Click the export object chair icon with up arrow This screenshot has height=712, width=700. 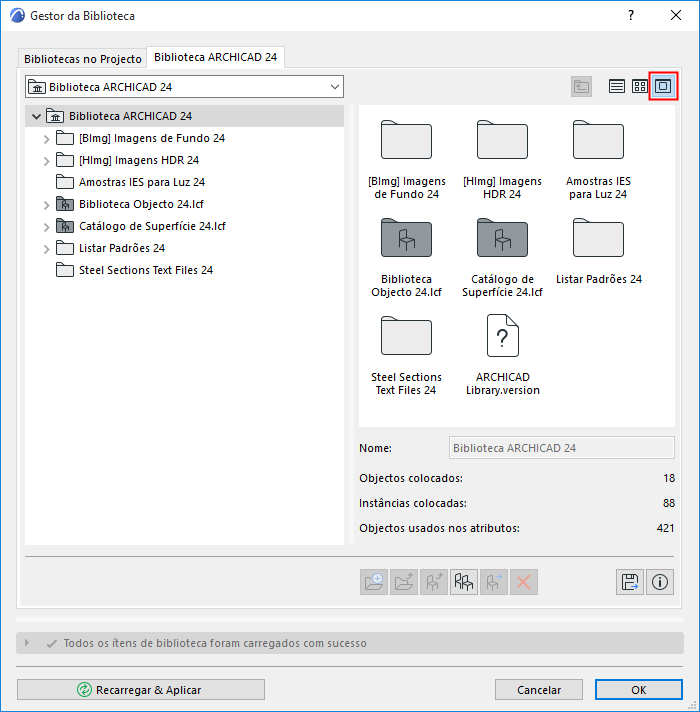pyautogui.click(x=434, y=582)
